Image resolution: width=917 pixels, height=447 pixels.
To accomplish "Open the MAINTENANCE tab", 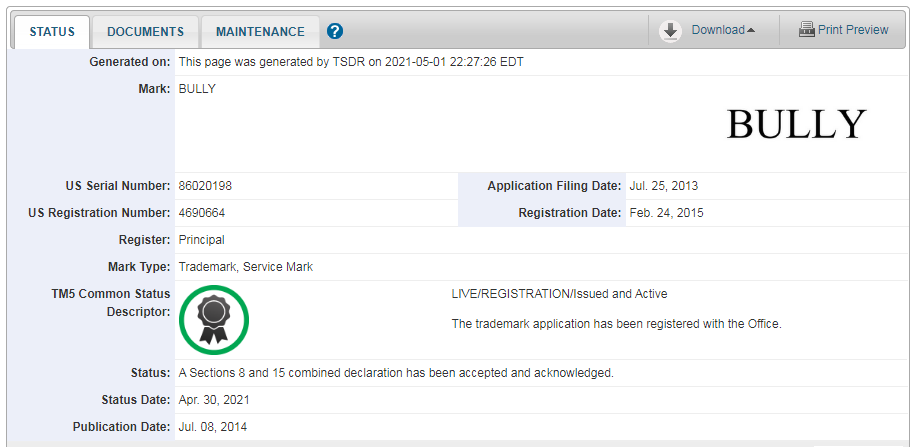I will point(260,32).
